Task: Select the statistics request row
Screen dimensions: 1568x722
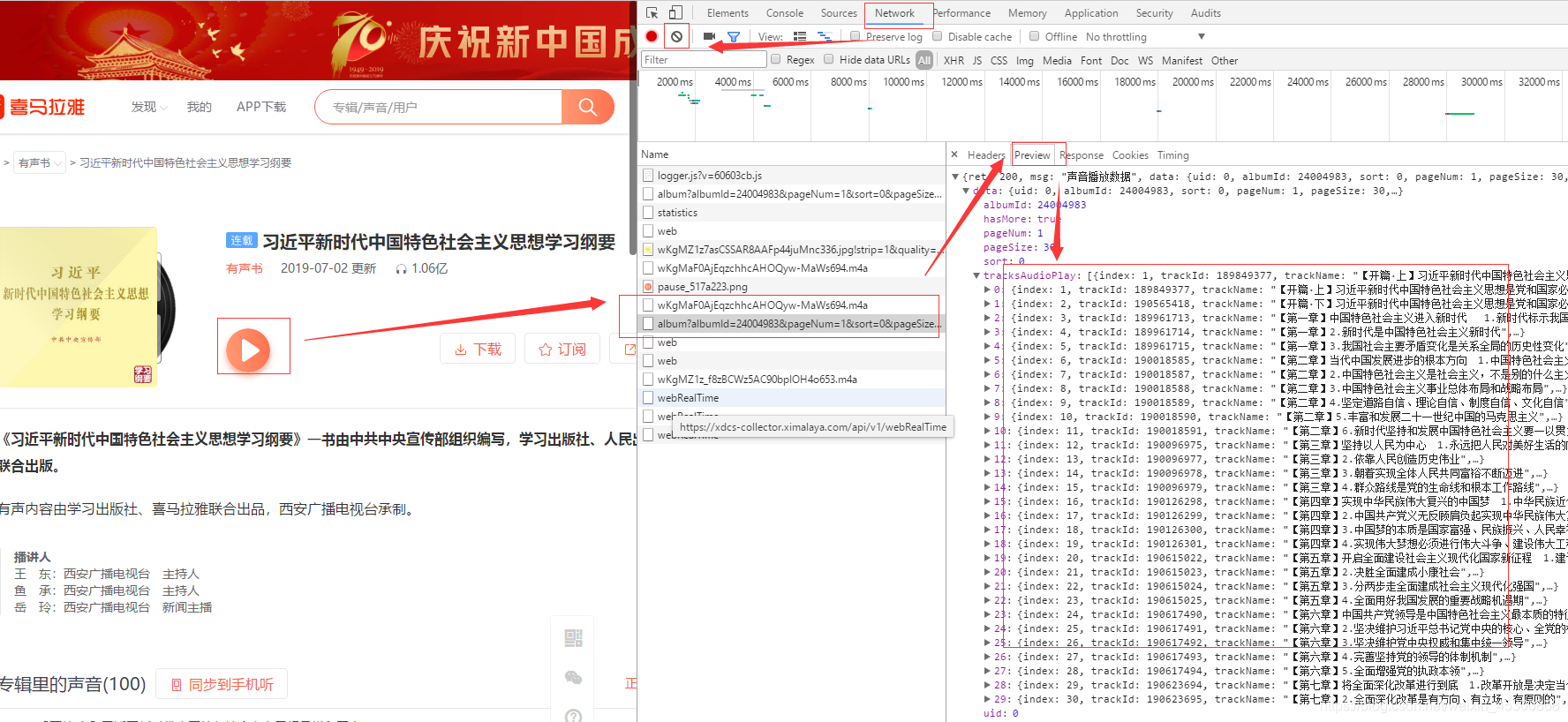Action: [792, 213]
